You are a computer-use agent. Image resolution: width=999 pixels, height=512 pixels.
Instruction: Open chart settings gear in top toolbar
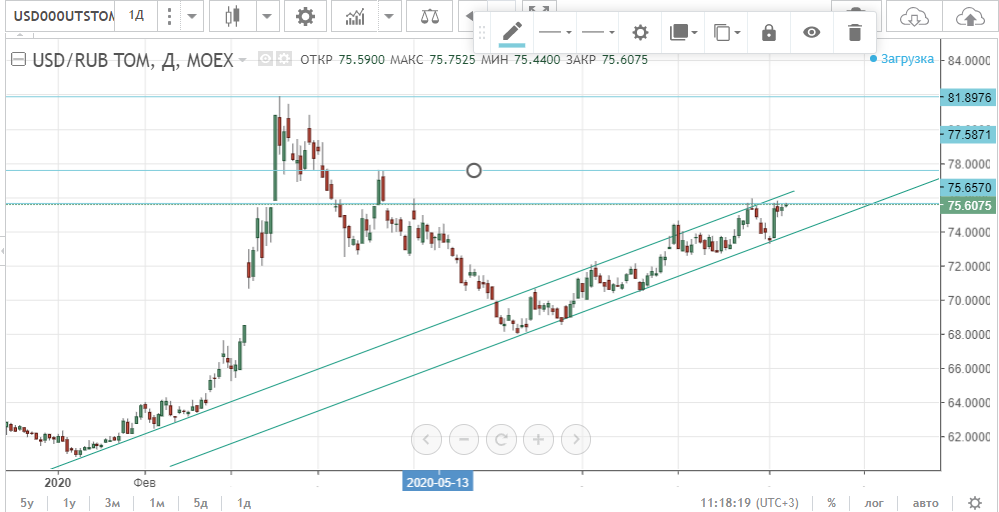tap(306, 17)
